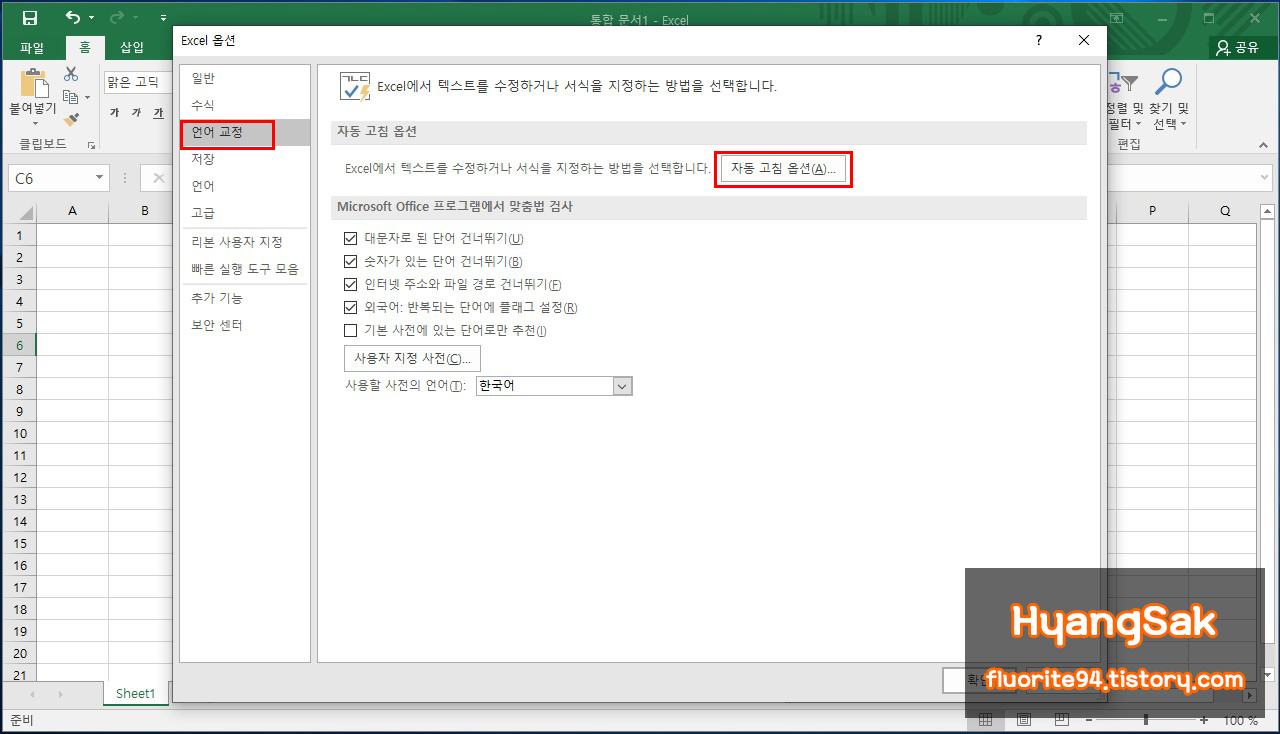Select the 언어 options category
Image resolution: width=1280 pixels, height=734 pixels.
point(245,186)
